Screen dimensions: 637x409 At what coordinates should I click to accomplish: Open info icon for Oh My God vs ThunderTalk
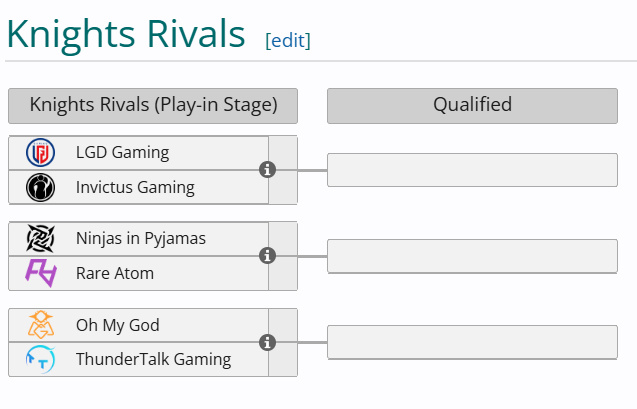267,342
